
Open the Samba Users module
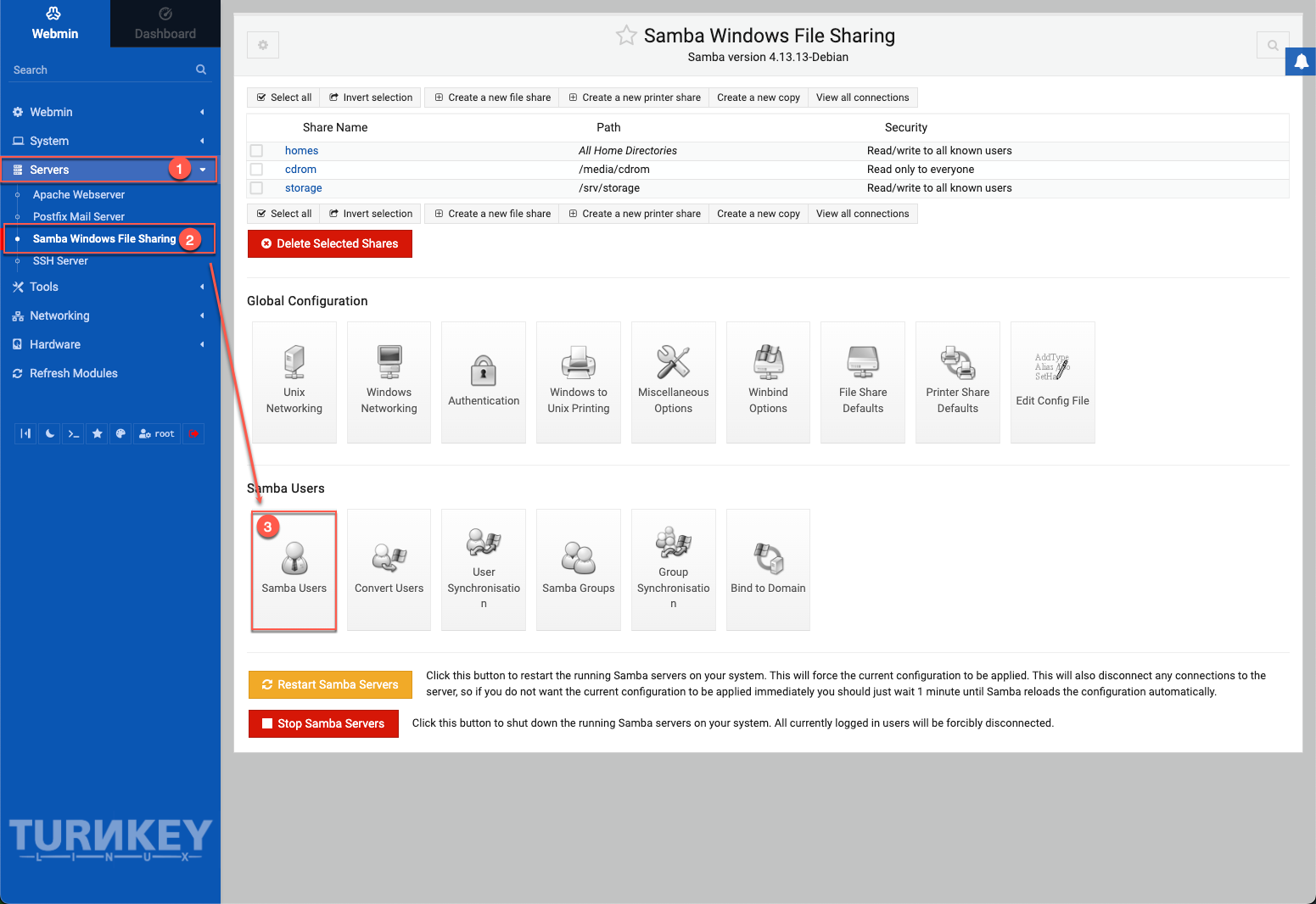pyautogui.click(x=294, y=569)
